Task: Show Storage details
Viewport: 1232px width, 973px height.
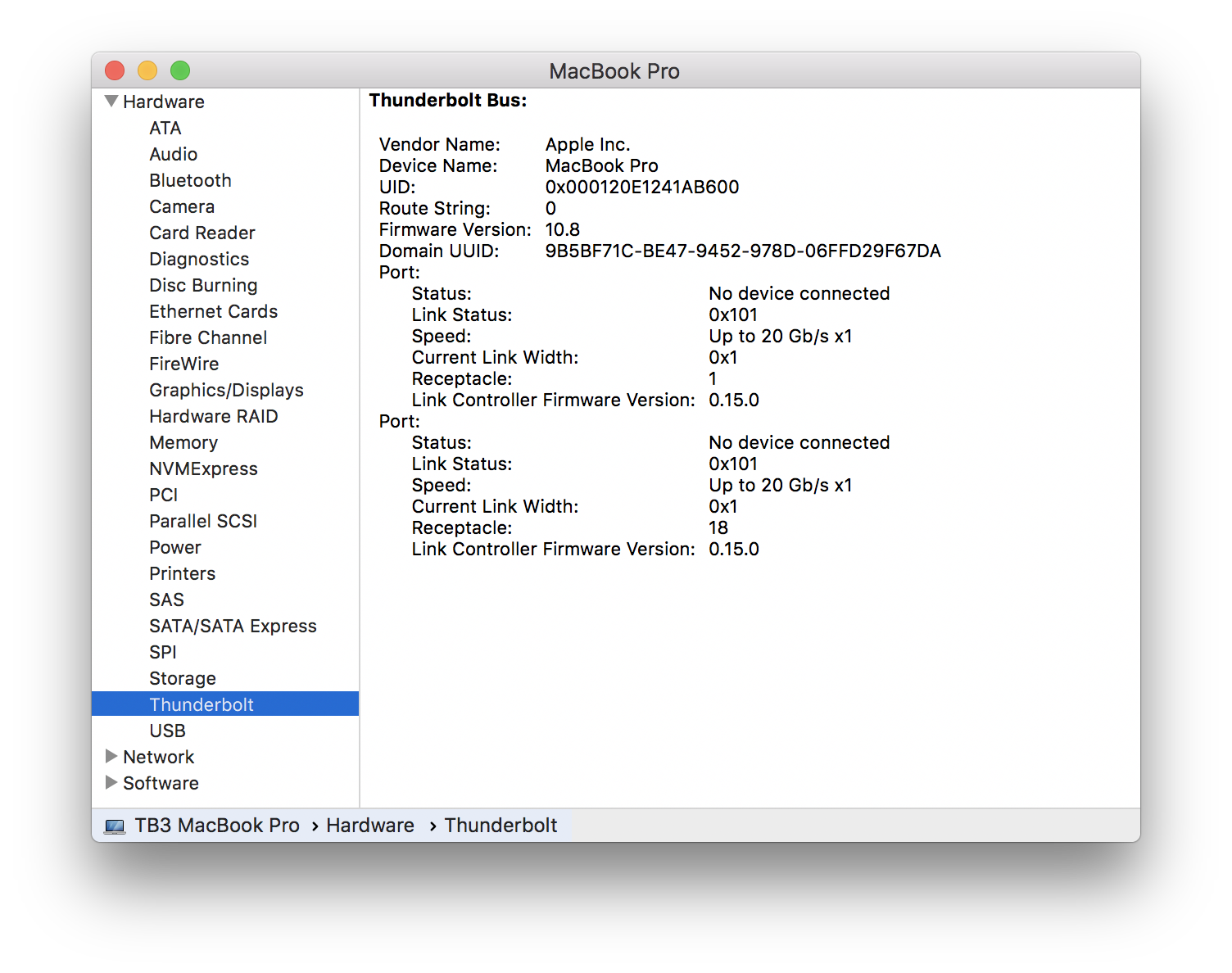Action: point(183,678)
